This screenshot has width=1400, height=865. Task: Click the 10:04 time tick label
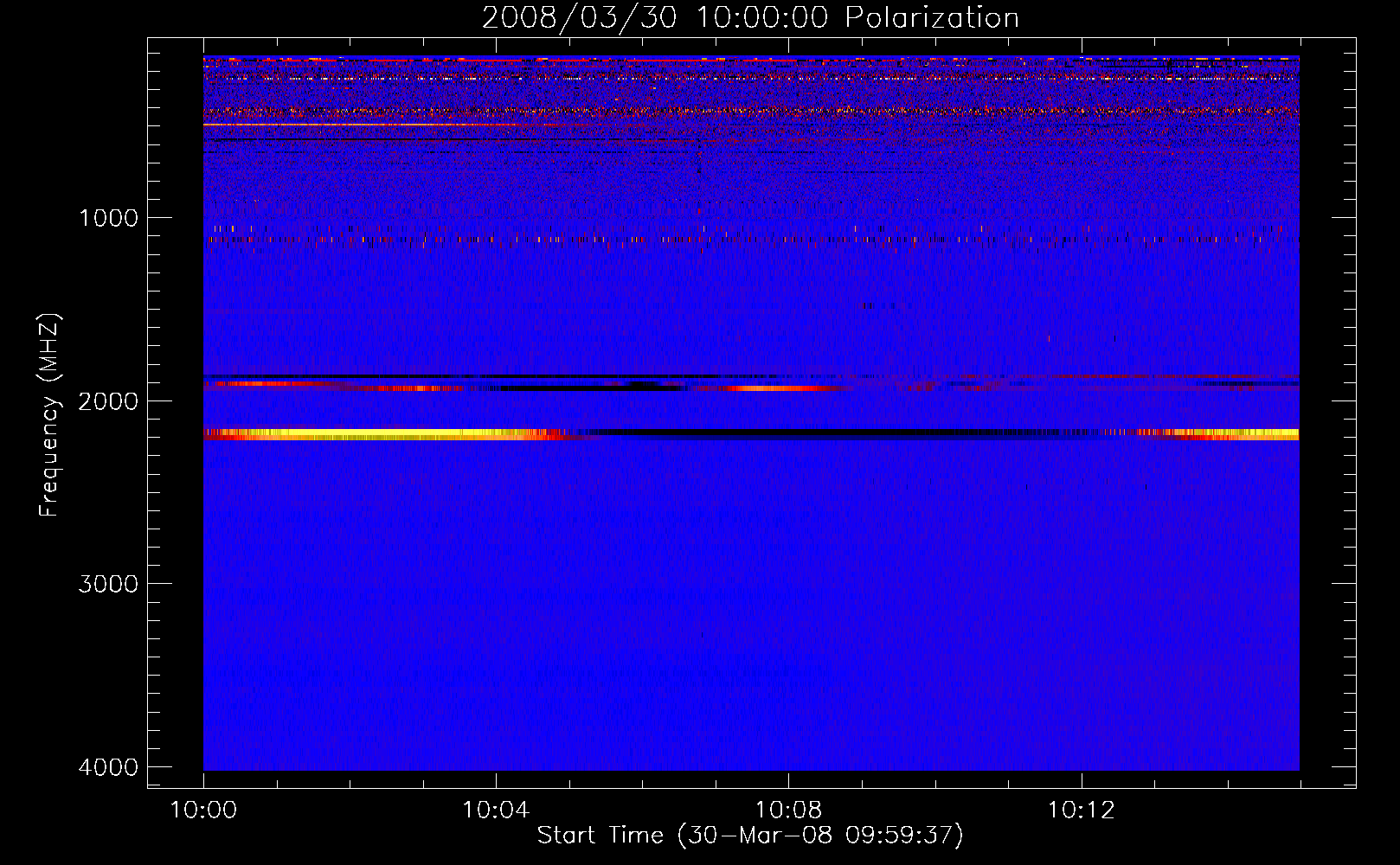[496, 811]
